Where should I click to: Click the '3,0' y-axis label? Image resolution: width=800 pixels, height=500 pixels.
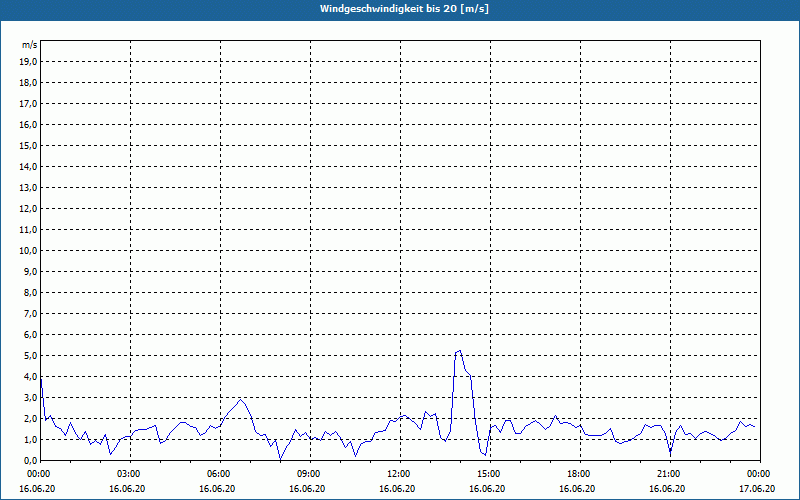click(x=31, y=397)
